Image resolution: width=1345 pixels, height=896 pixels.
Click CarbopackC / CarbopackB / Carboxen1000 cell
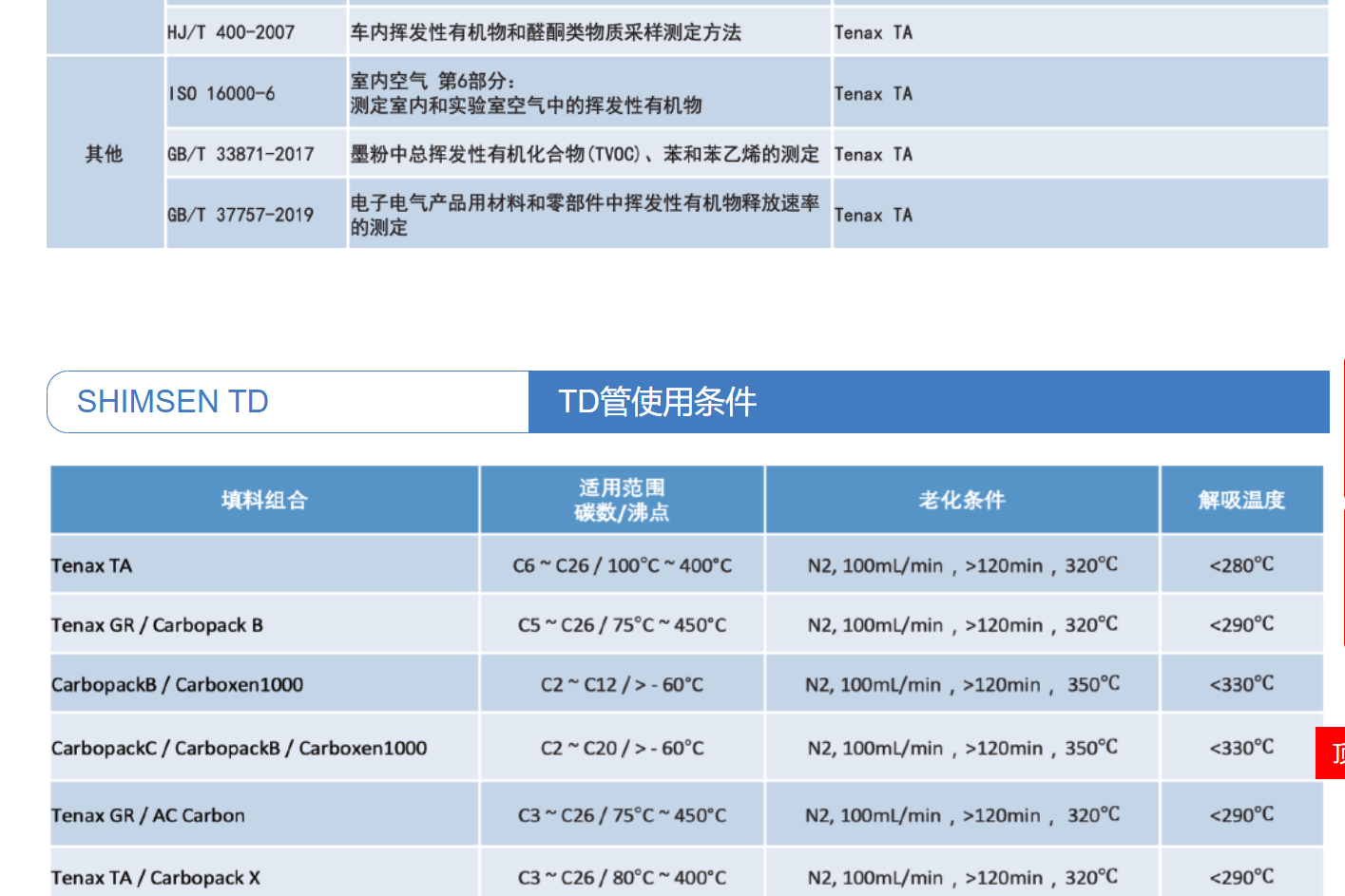tap(240, 749)
